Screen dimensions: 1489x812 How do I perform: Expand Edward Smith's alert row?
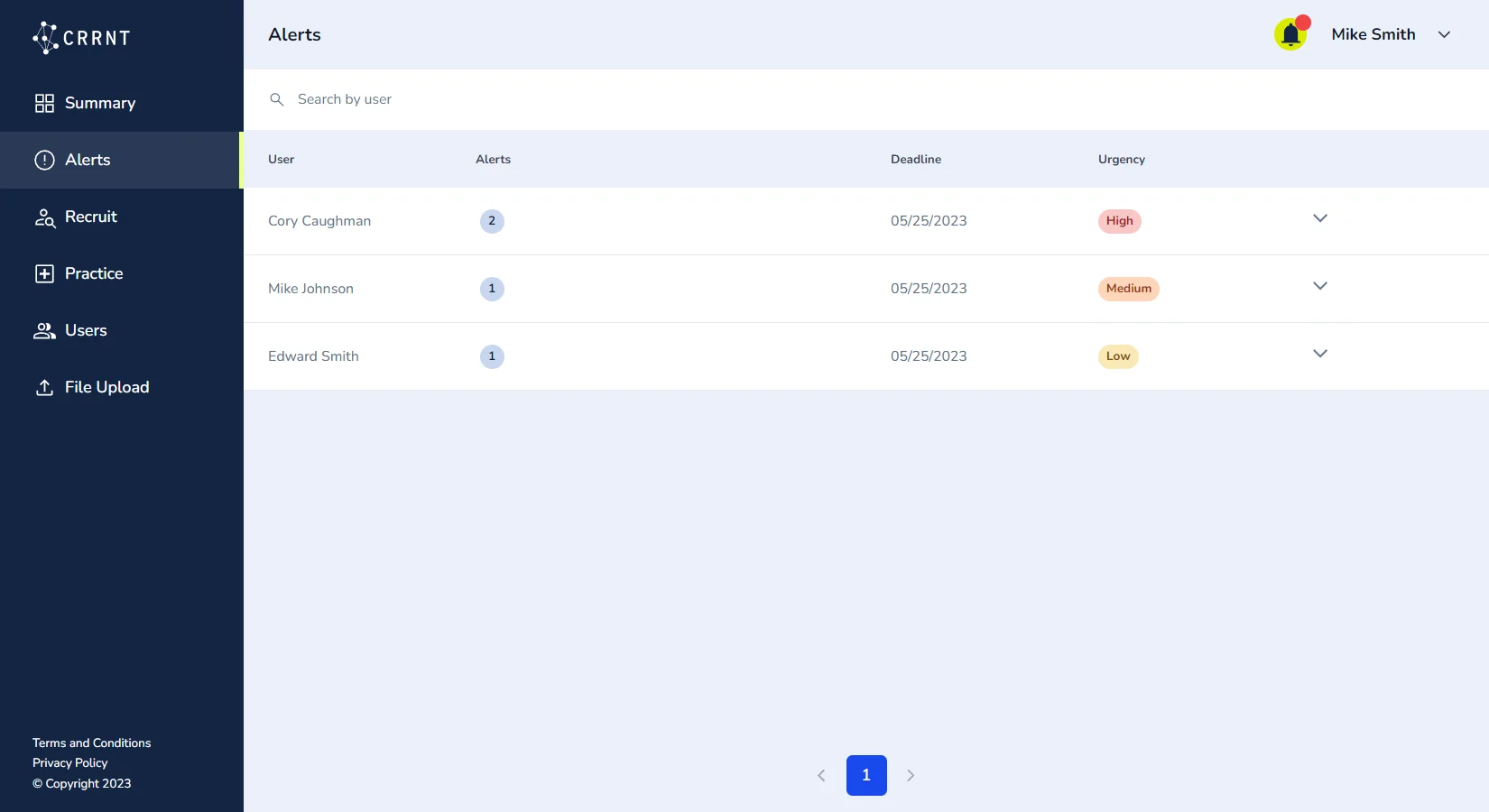(x=1319, y=354)
